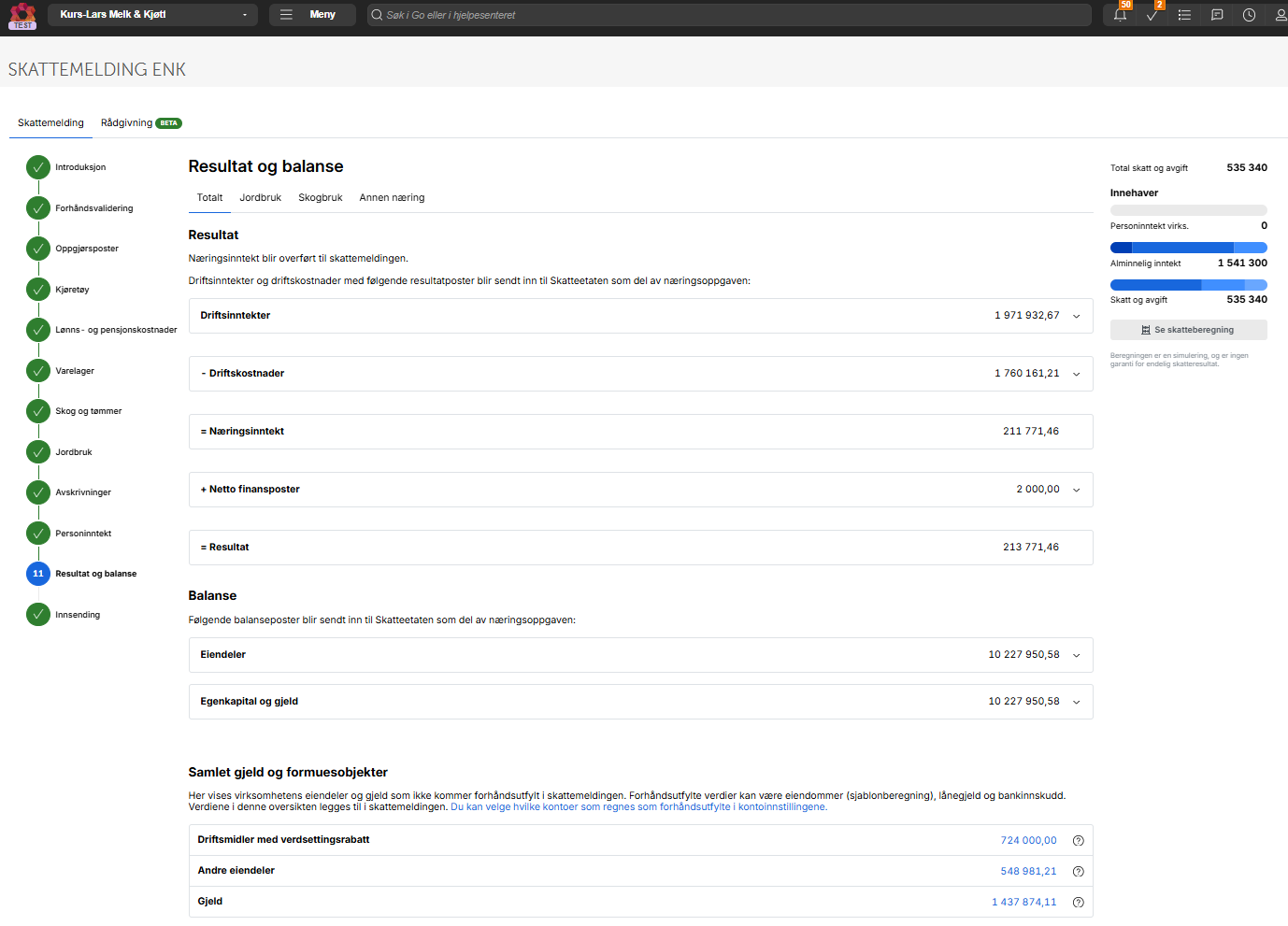
Task: Click the help icon on the Andre eiendeler row
Action: pos(1078,872)
